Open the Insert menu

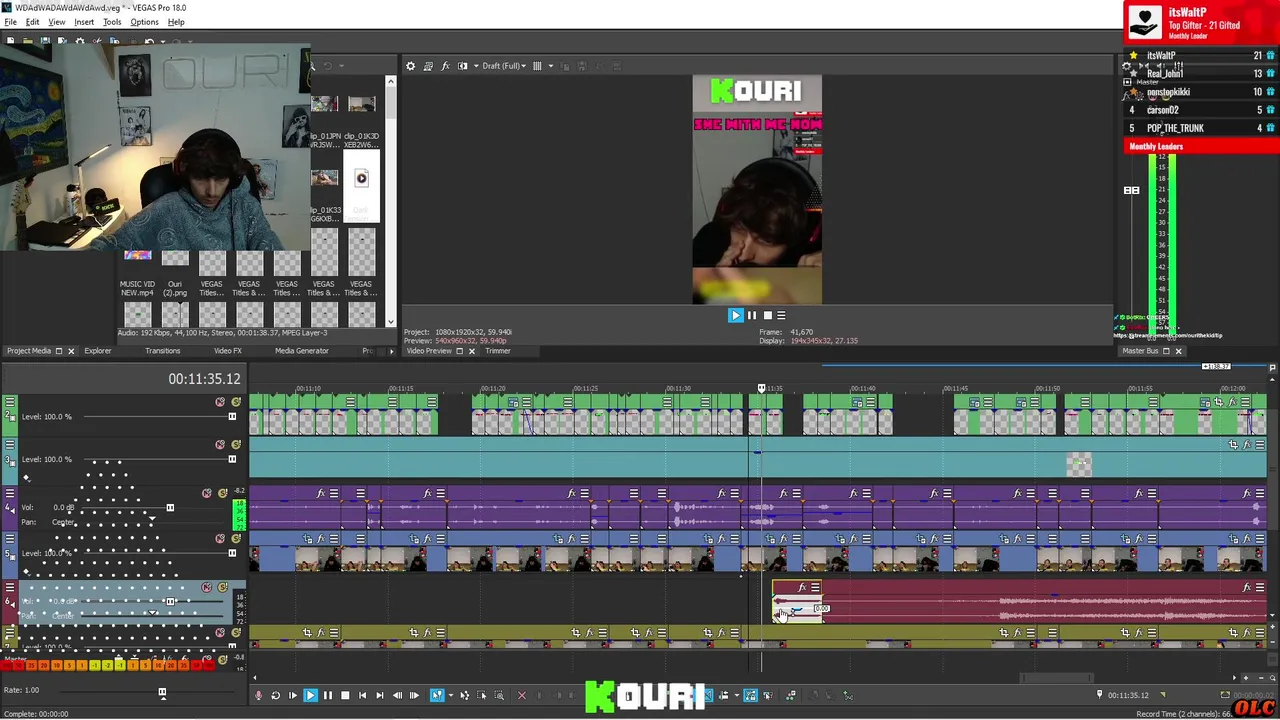pyautogui.click(x=84, y=22)
